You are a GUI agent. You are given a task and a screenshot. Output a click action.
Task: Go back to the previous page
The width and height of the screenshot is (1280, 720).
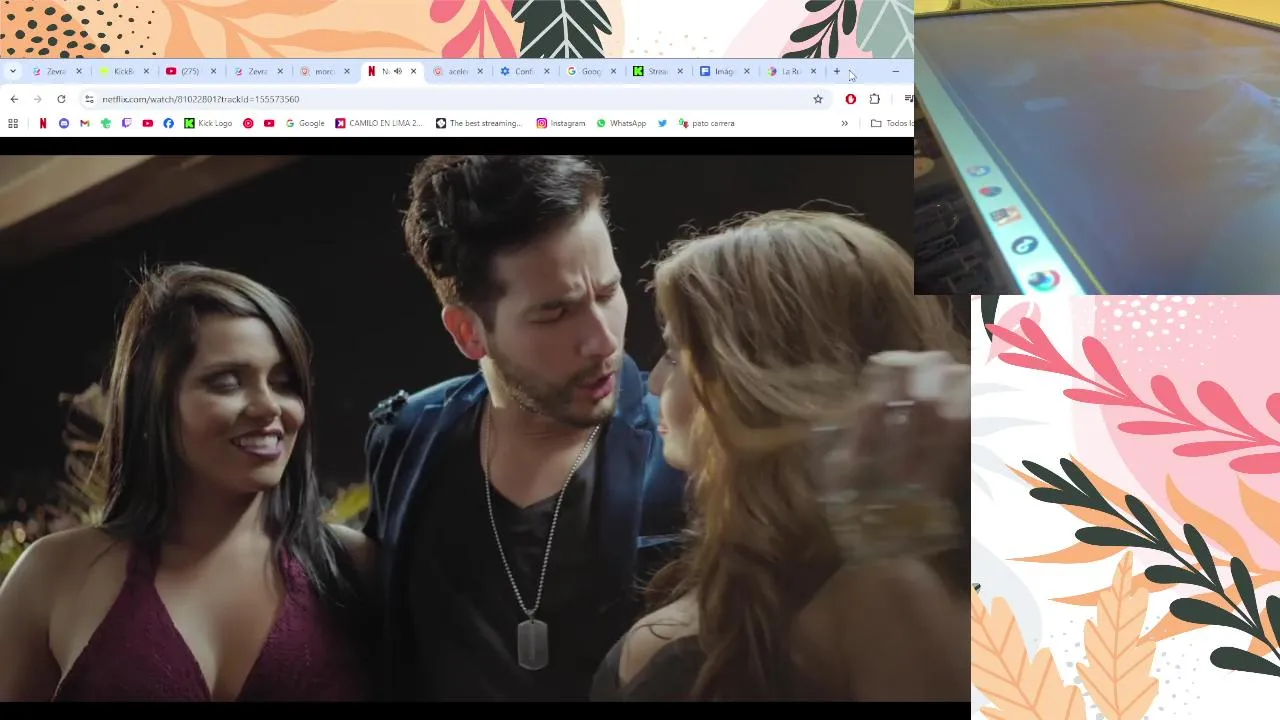[x=14, y=99]
